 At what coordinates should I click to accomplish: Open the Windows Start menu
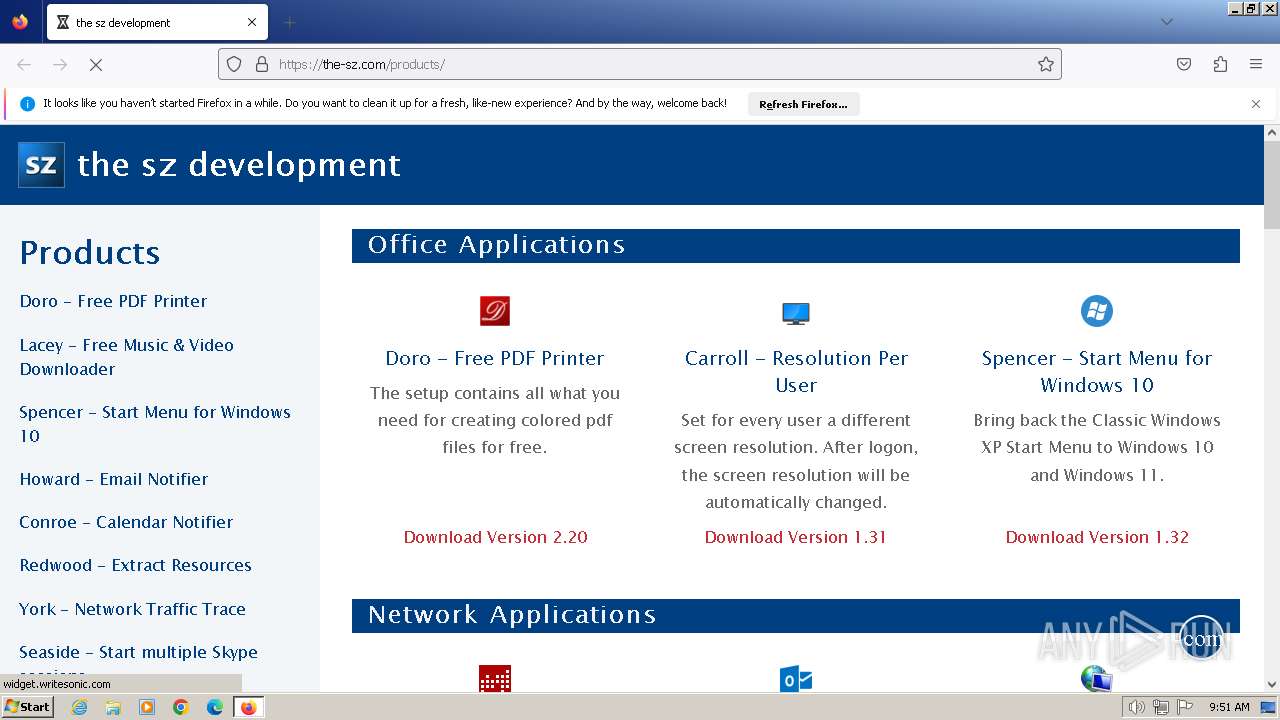coord(27,707)
